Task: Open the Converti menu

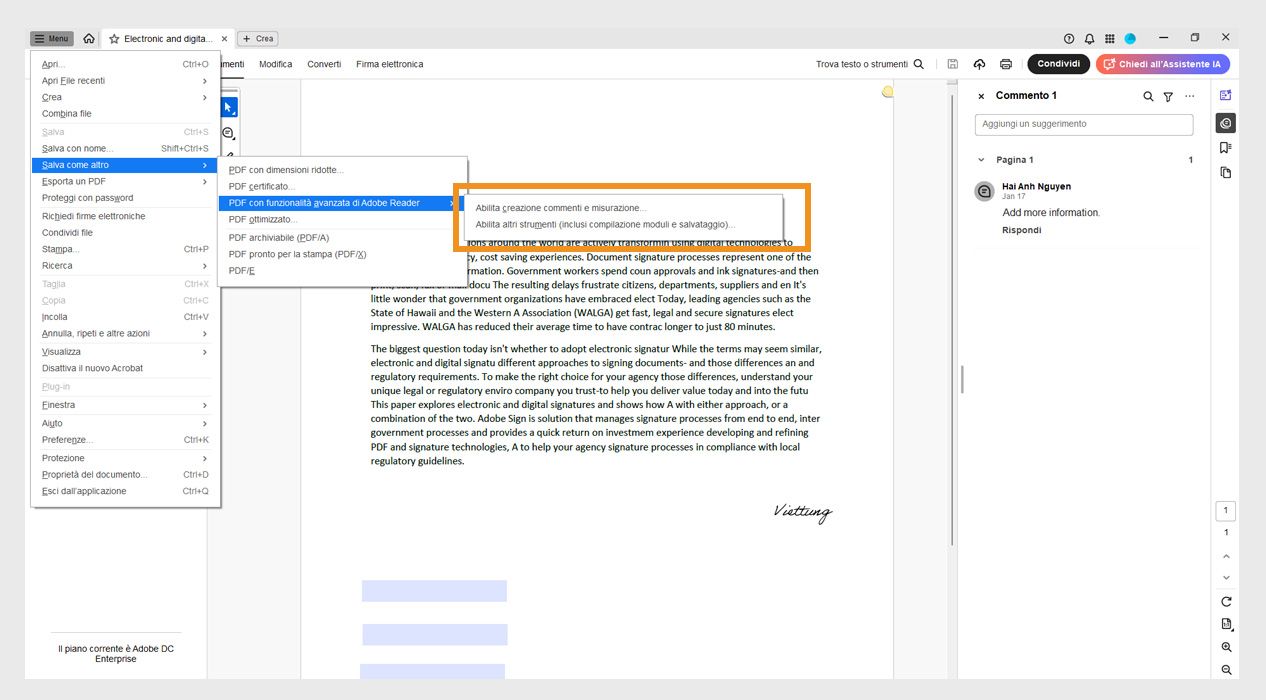Action: click(324, 63)
